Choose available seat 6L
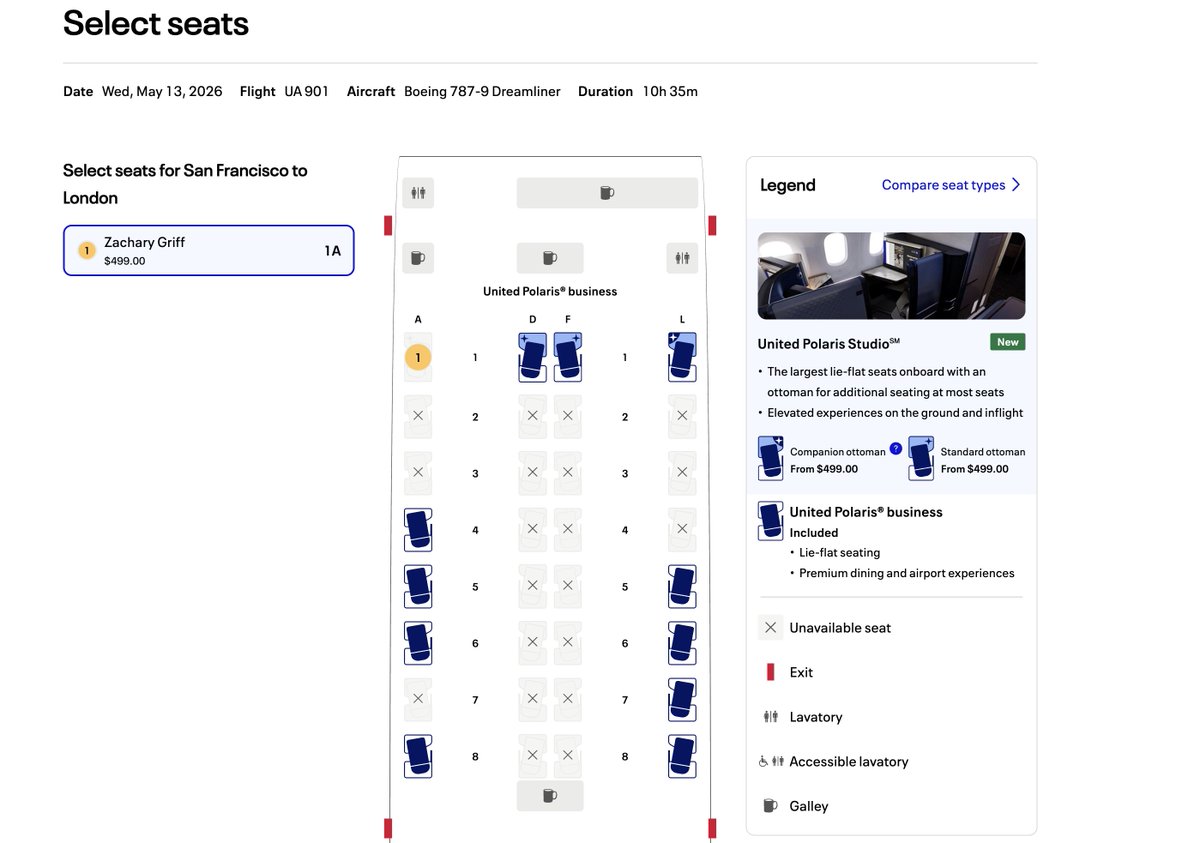The image size is (1200, 843). [682, 643]
